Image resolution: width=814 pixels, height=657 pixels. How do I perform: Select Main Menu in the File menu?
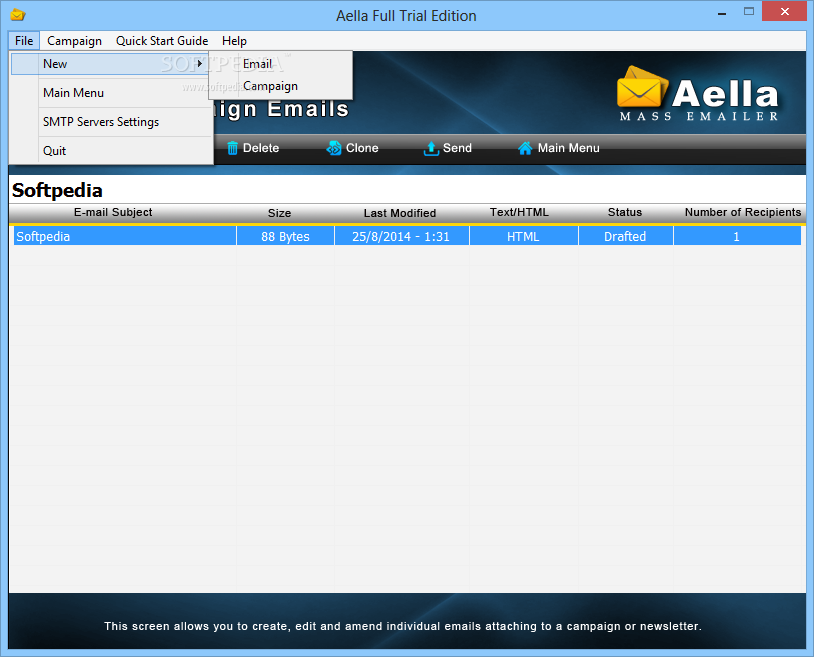[112, 92]
